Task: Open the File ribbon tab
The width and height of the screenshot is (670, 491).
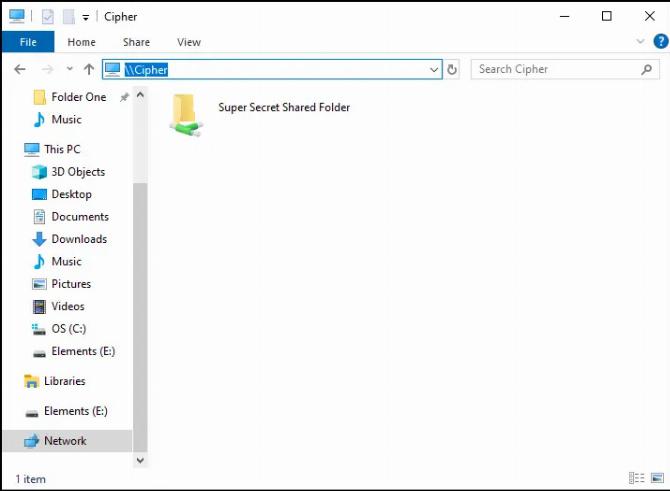Action: tap(28, 42)
